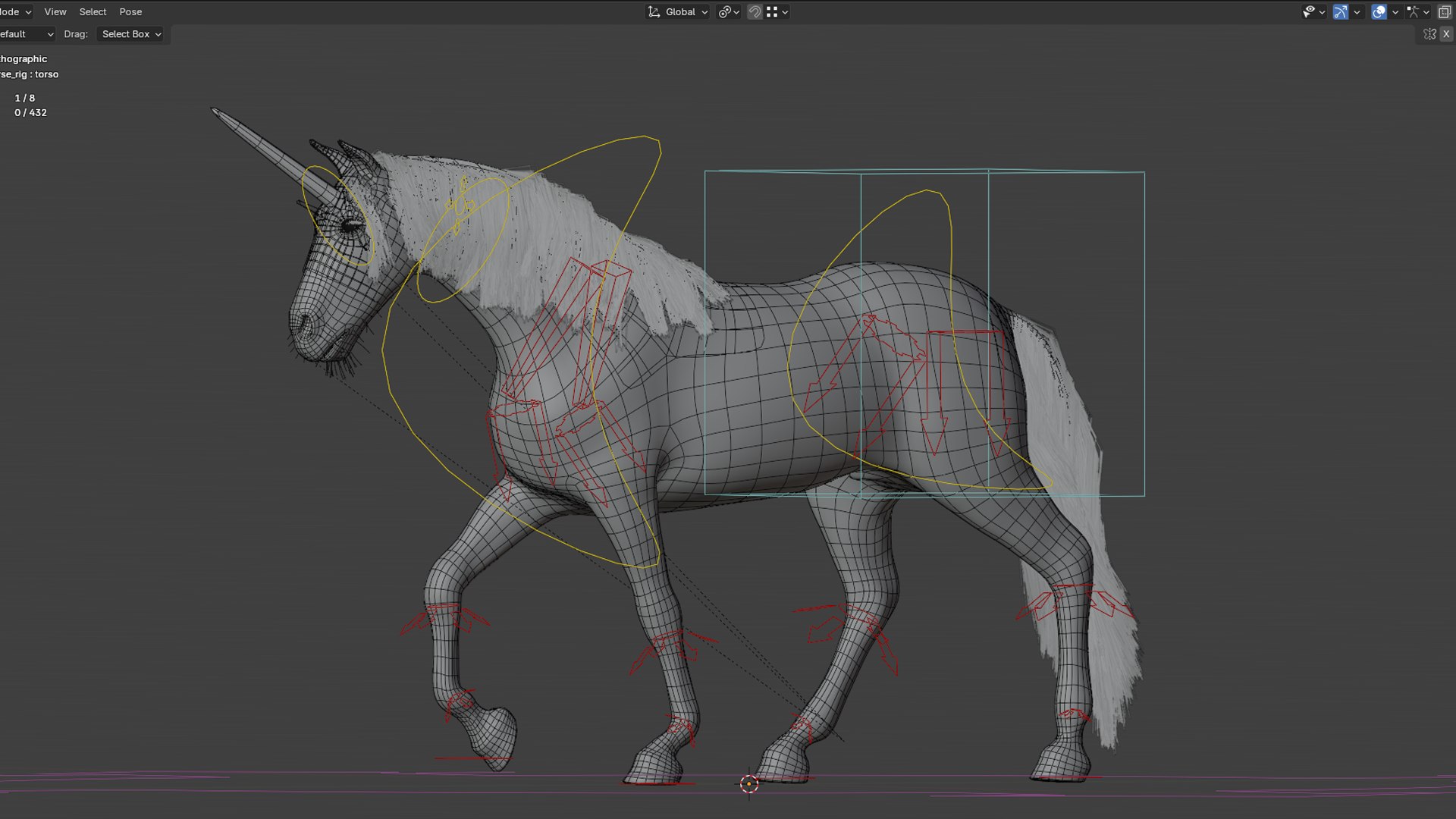Open selectability and visibility eye dropdown
Image resolution: width=1456 pixels, height=819 pixels.
pos(1313,11)
